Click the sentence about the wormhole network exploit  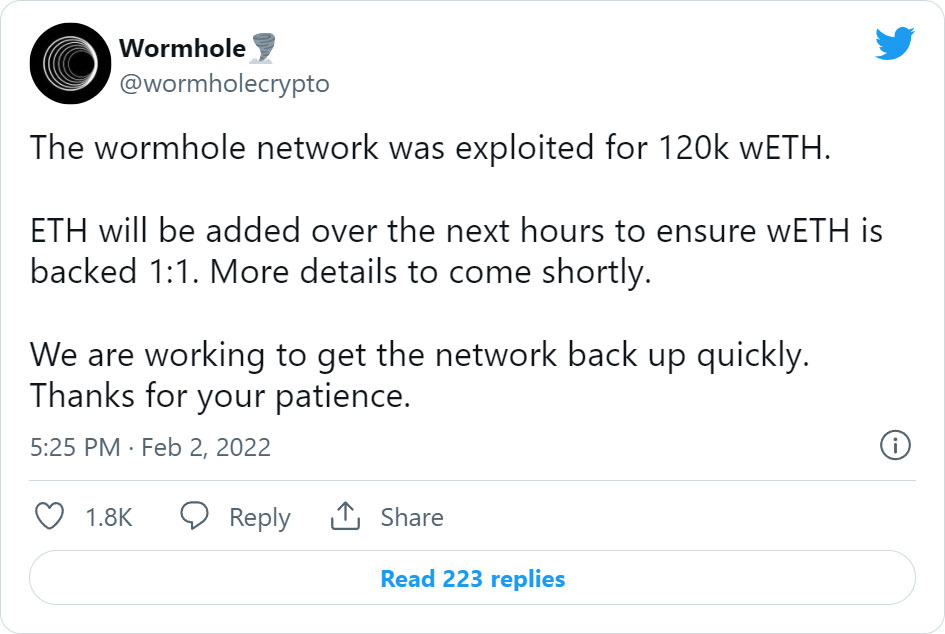click(x=430, y=147)
